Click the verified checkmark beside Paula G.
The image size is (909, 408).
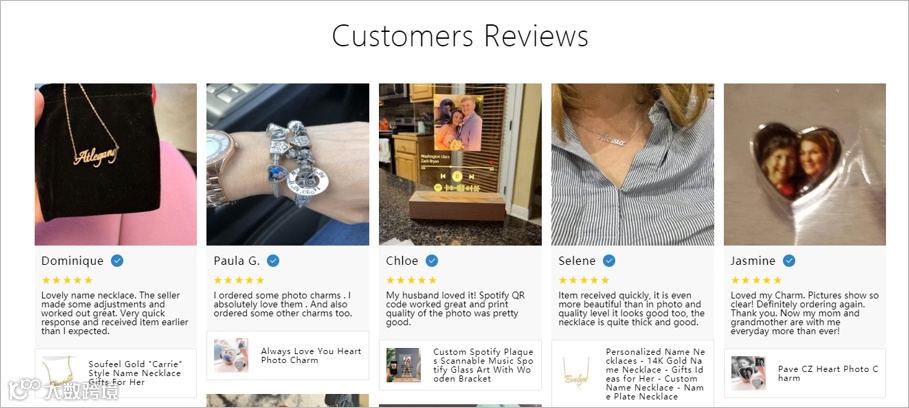273,261
